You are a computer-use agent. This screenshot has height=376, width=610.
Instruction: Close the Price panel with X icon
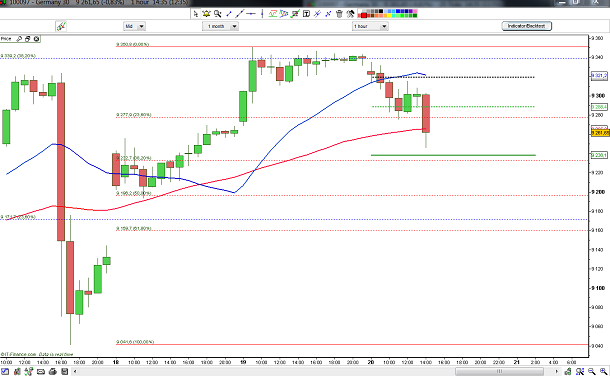pos(37,39)
